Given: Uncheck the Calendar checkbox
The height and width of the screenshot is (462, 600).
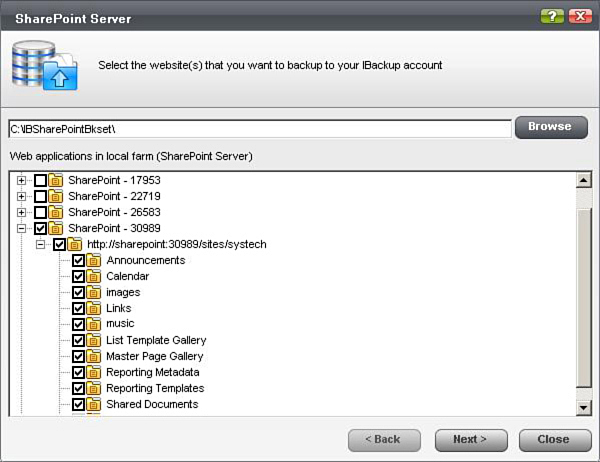Looking at the screenshot, I should (x=78, y=276).
